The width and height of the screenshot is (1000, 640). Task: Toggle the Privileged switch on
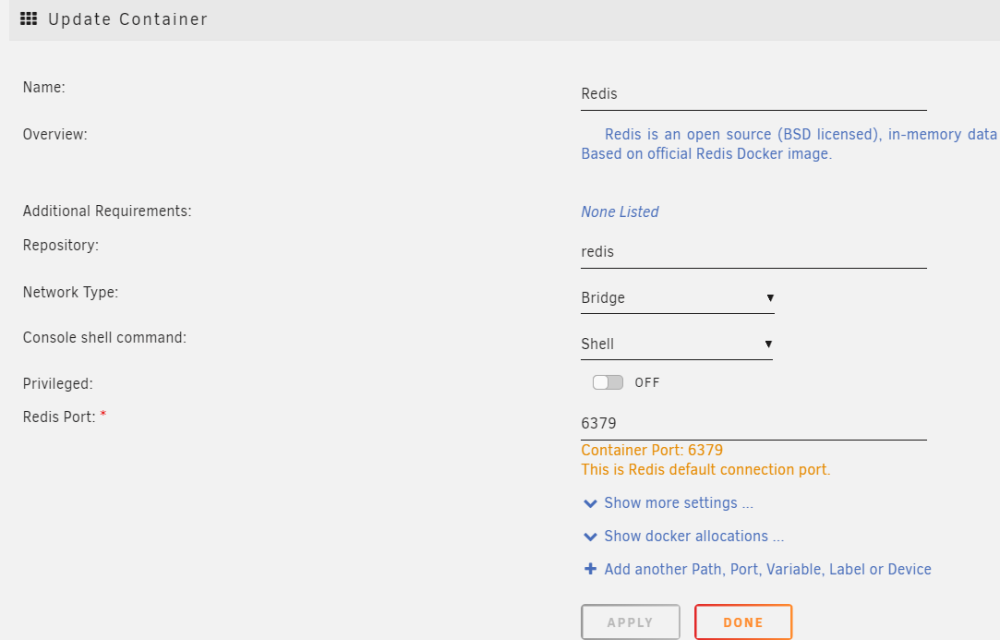[x=608, y=382]
